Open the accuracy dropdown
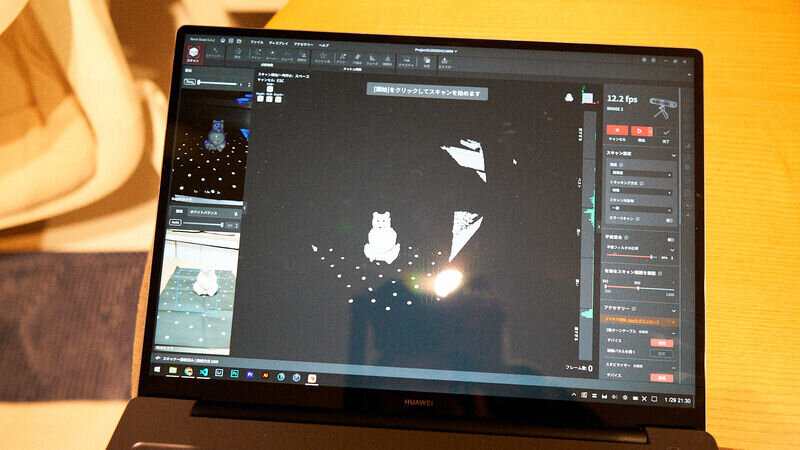Image resolution: width=800 pixels, height=450 pixels. pos(641,173)
